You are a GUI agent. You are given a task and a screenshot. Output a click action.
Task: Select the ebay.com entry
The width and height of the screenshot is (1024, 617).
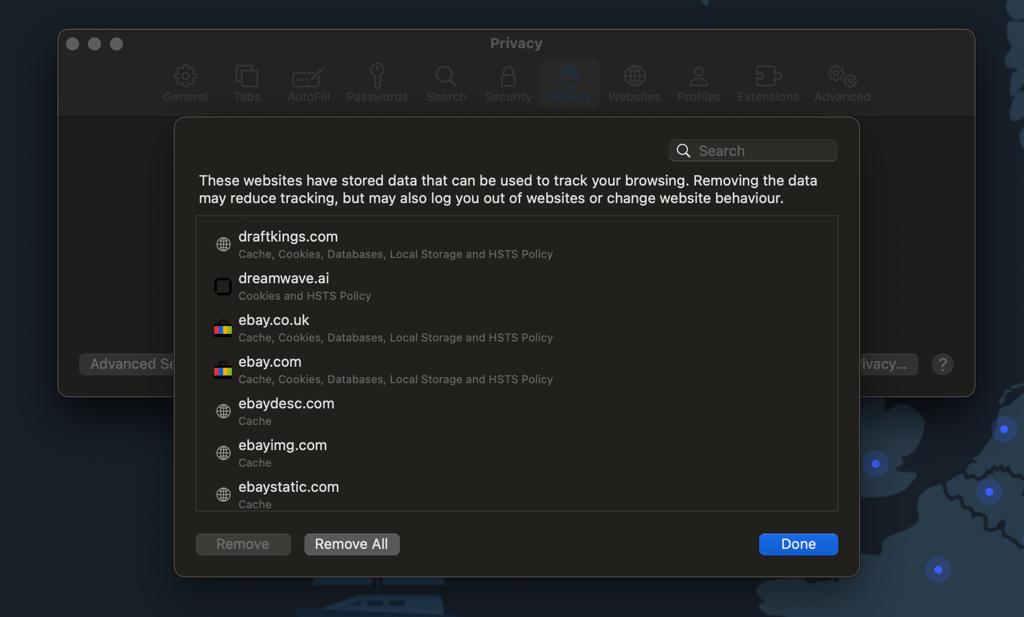coord(517,370)
